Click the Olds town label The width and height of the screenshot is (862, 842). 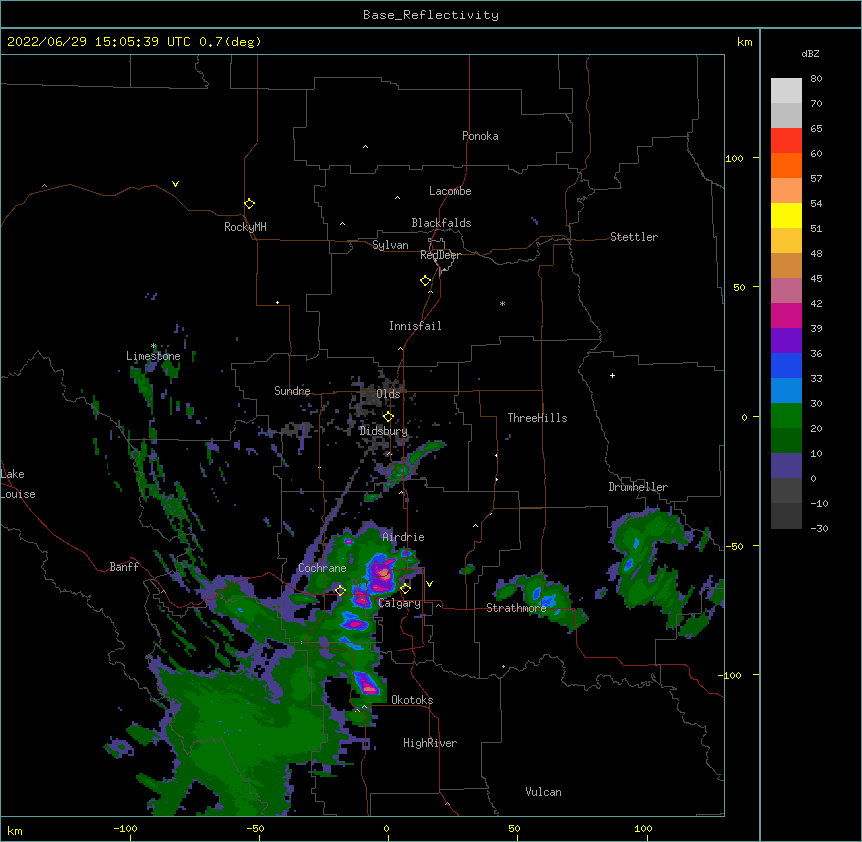[x=388, y=394]
